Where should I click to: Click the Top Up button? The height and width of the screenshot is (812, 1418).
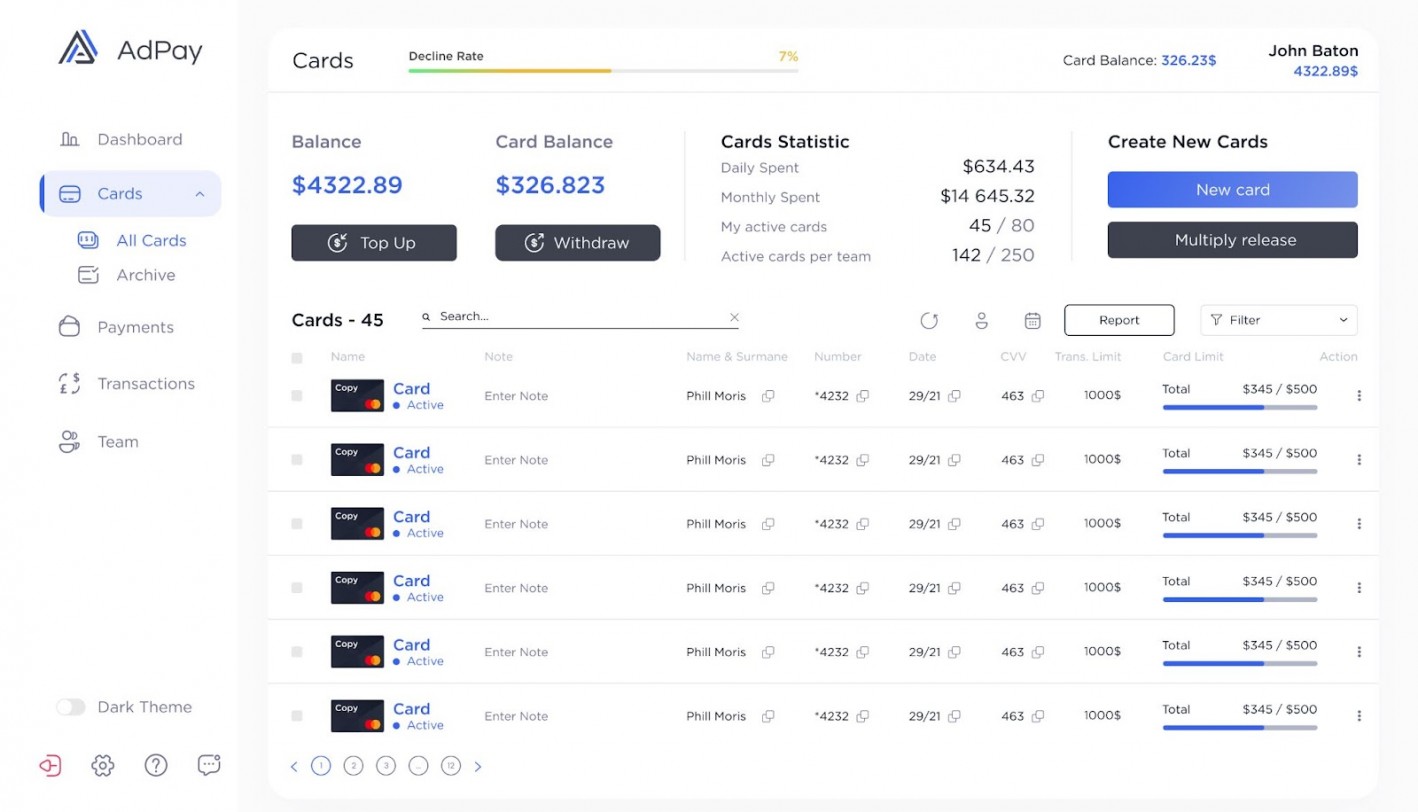374,243
